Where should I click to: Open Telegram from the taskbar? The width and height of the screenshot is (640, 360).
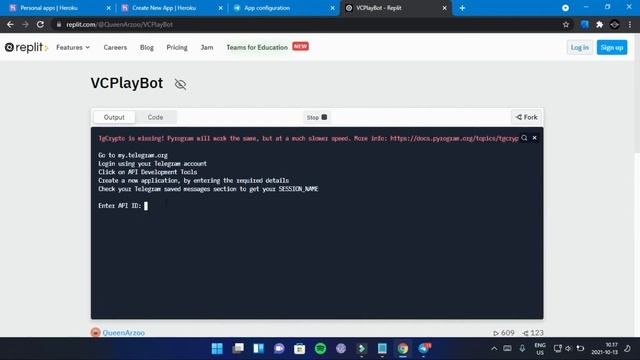pos(424,348)
